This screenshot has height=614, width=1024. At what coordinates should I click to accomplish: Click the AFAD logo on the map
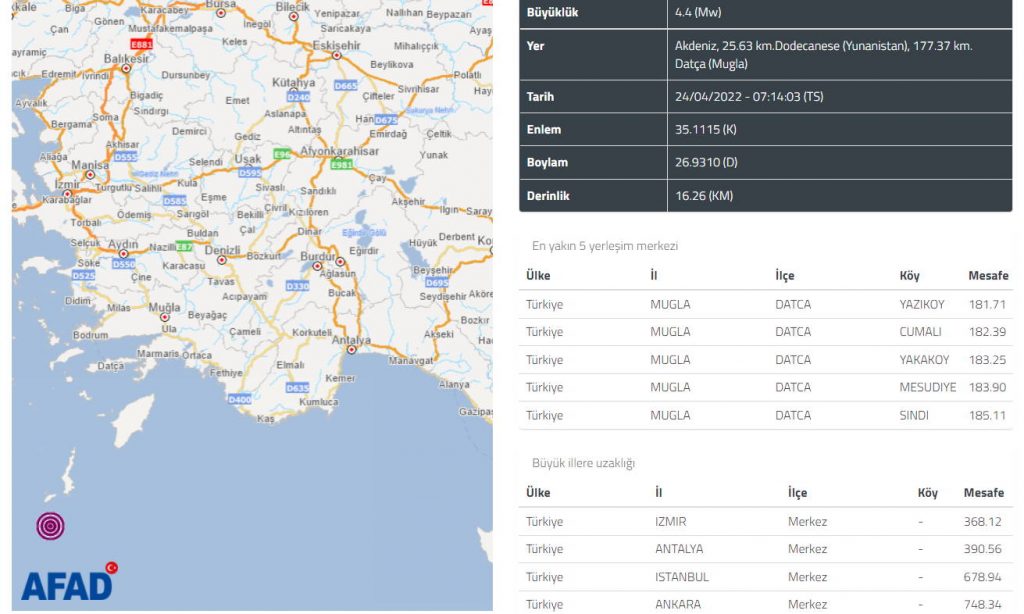click(68, 582)
